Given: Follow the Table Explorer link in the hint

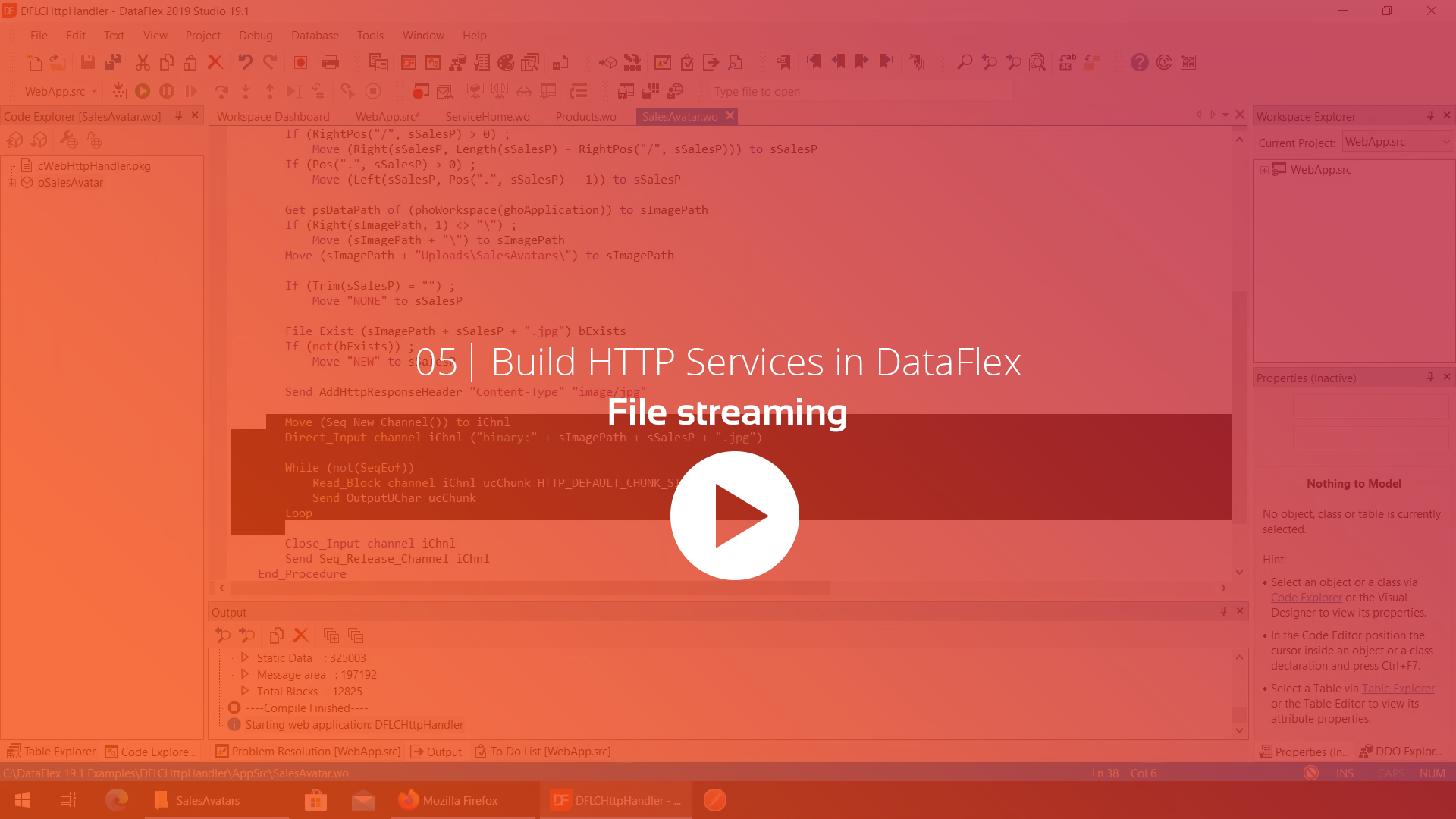Looking at the screenshot, I should coord(1398,688).
